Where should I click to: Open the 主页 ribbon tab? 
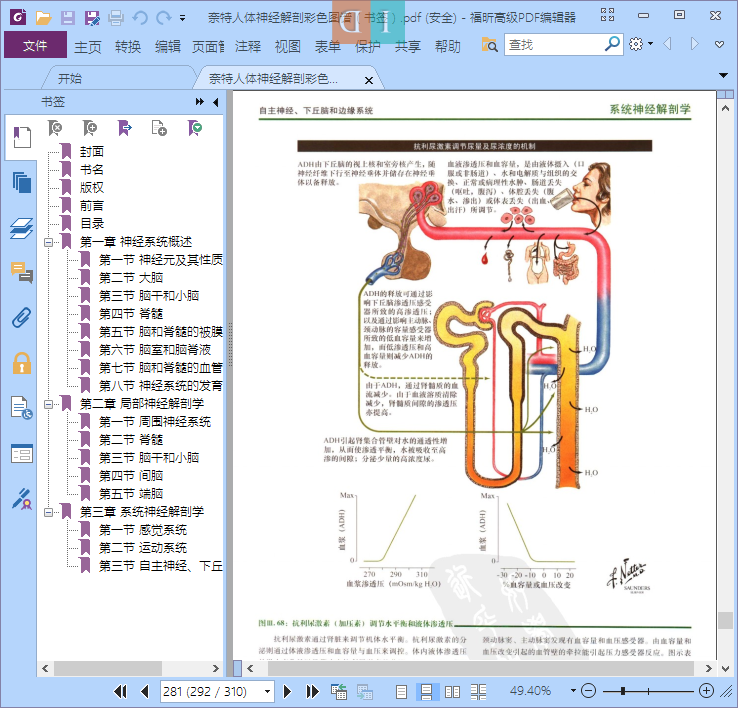click(x=88, y=47)
